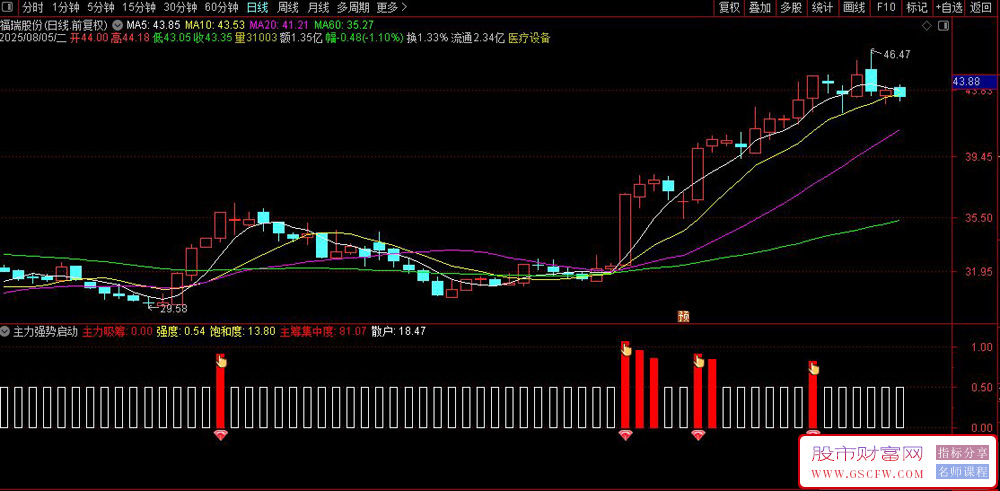Viewport: 1000px width, 491px height.
Task: Click the 强度: 0.54 value
Action: 181,332
